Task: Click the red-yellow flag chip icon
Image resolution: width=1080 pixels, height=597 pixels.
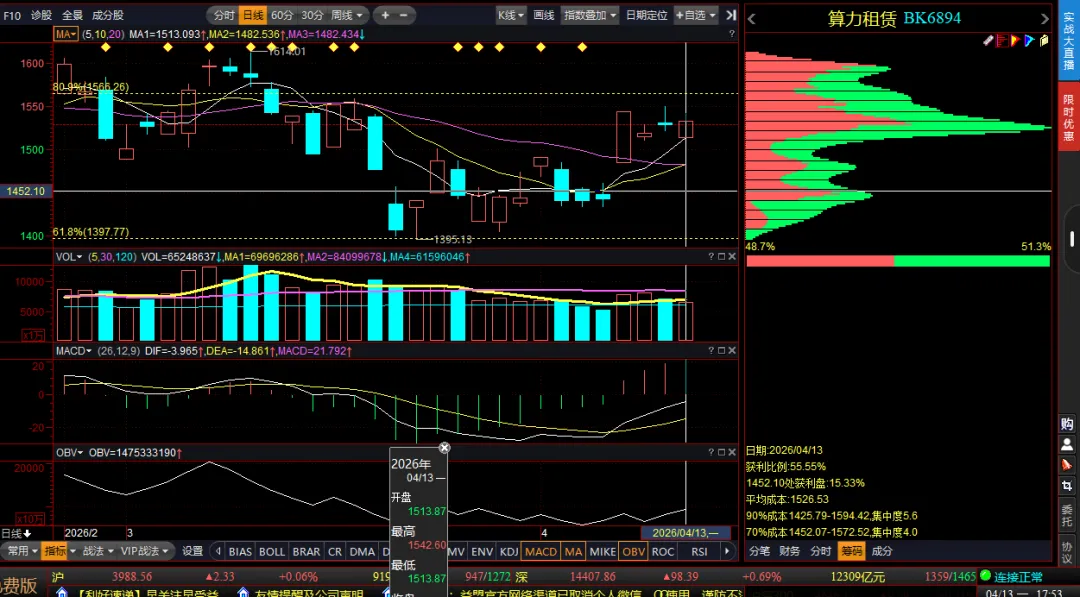Action: click(x=1015, y=41)
